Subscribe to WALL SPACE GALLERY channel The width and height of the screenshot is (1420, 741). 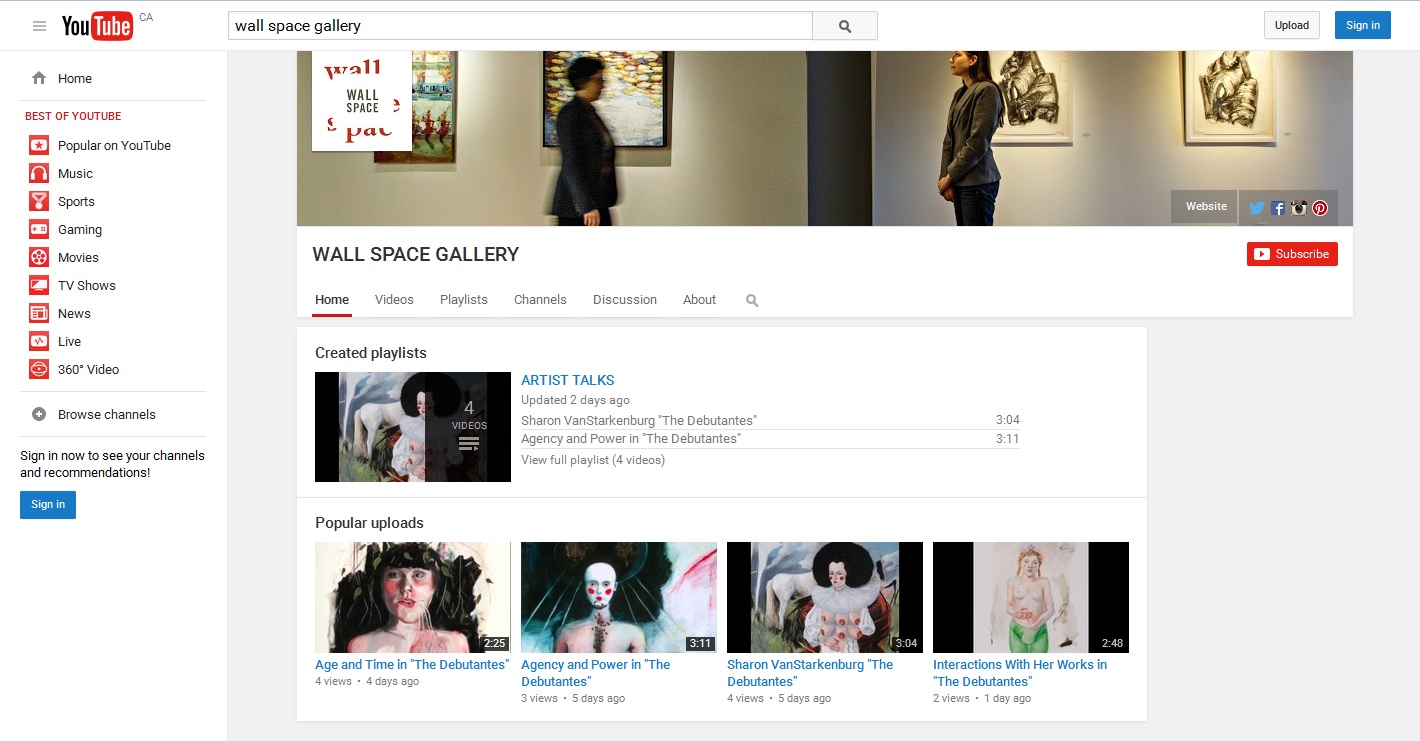(1292, 254)
